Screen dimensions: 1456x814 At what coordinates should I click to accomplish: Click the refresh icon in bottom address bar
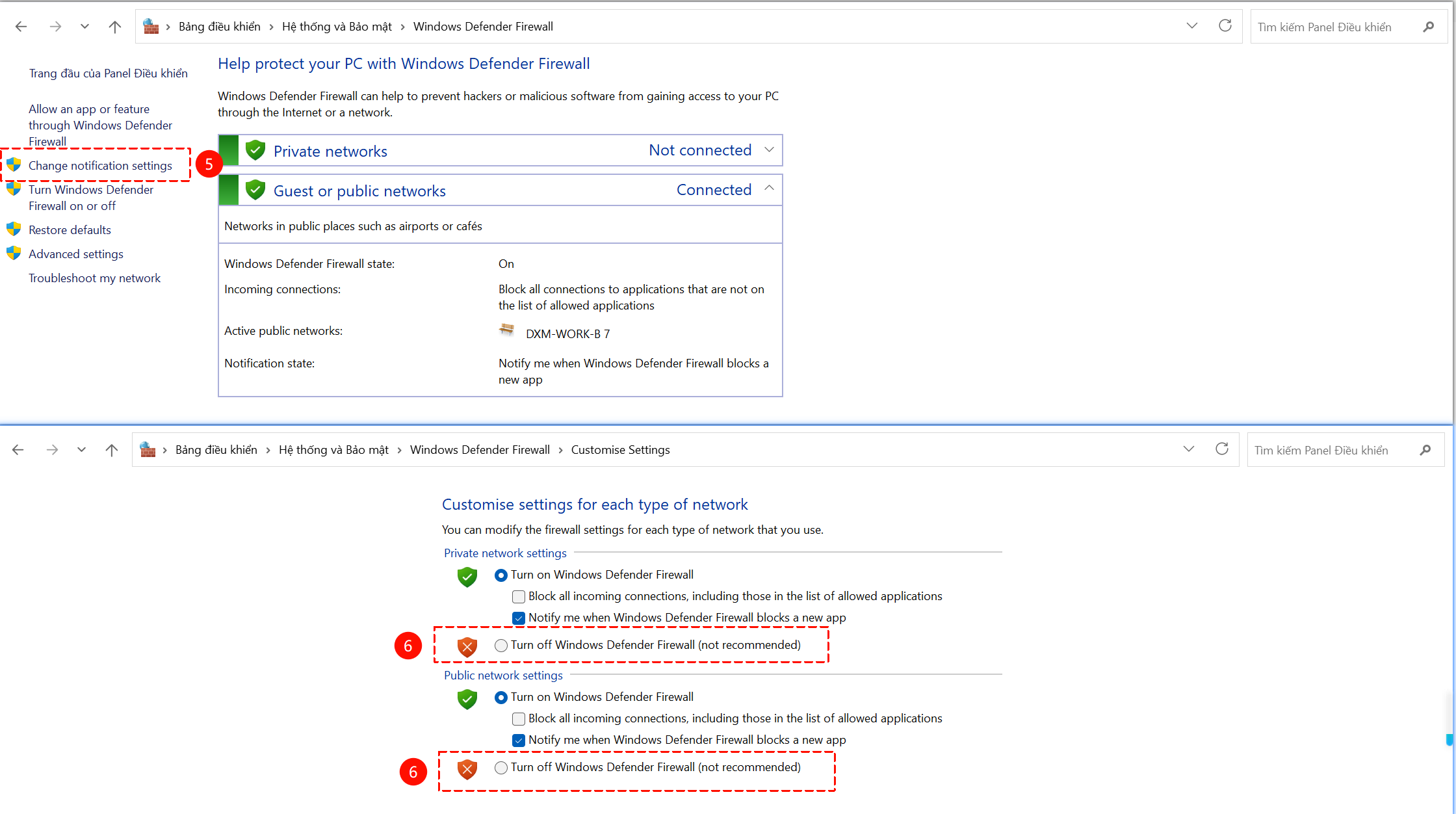coord(1221,449)
